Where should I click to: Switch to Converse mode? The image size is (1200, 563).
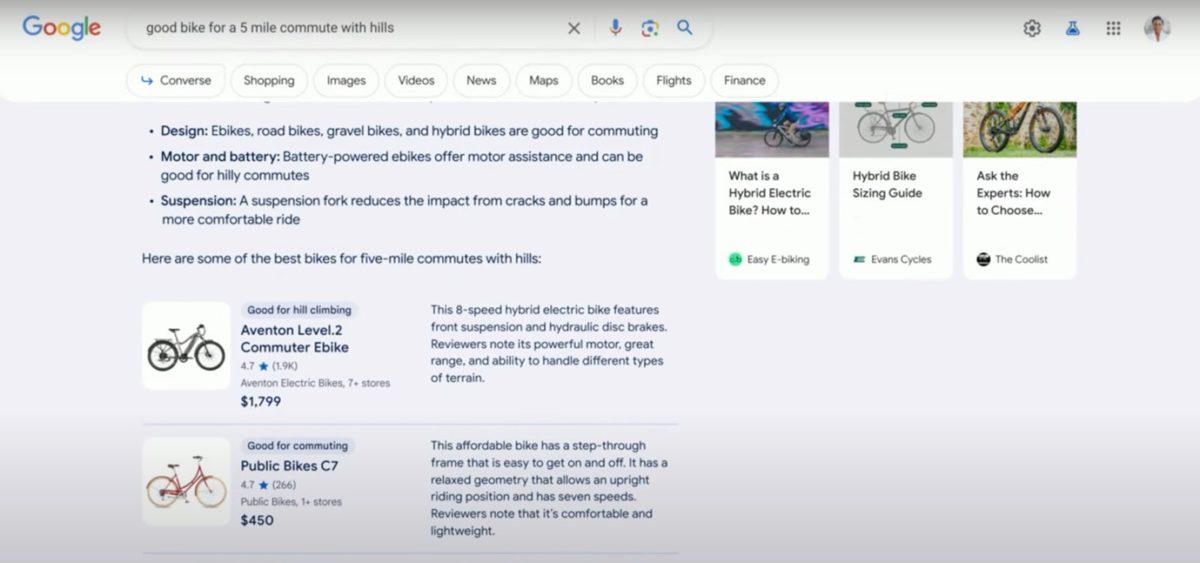pos(176,80)
